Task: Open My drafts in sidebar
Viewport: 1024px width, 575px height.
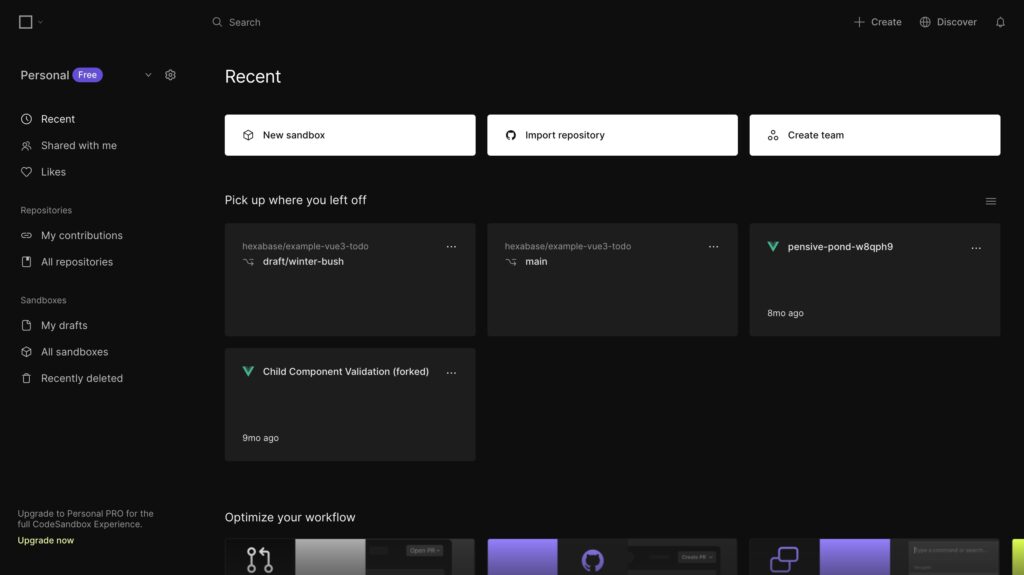Action: [x=63, y=326]
